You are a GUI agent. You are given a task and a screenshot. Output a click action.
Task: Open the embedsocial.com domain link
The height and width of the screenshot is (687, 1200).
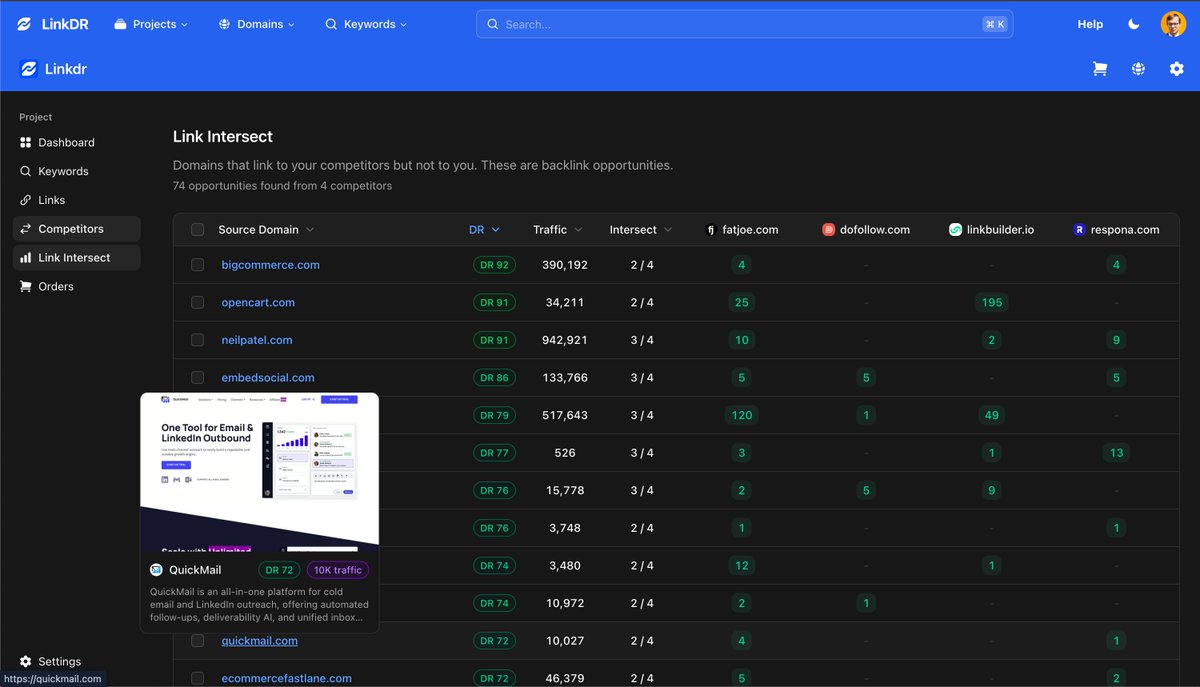click(x=268, y=378)
